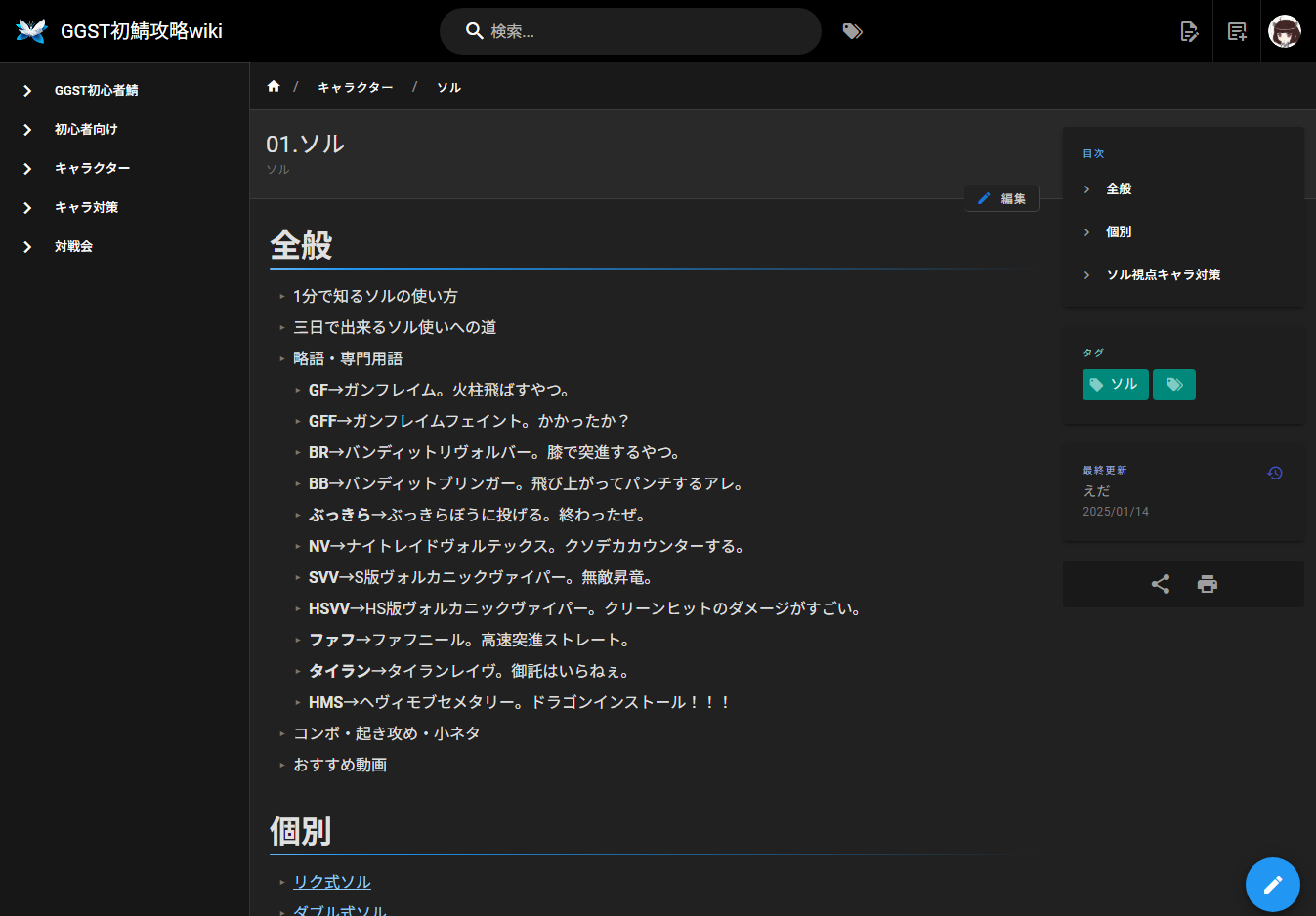Screen dimensions: 1316x916
Task: Click the text 三日で出来るソル使いへの道
Action: (x=395, y=327)
